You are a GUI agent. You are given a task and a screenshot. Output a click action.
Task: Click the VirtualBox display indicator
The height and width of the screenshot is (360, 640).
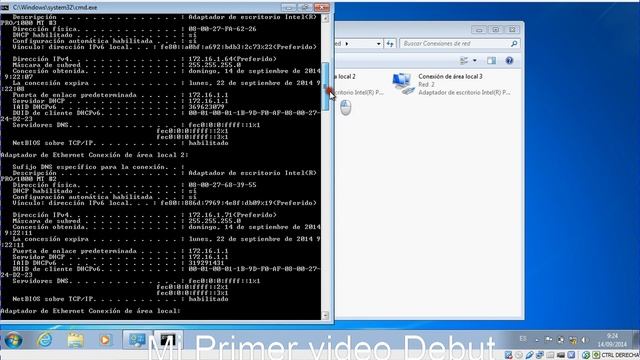tap(561, 355)
